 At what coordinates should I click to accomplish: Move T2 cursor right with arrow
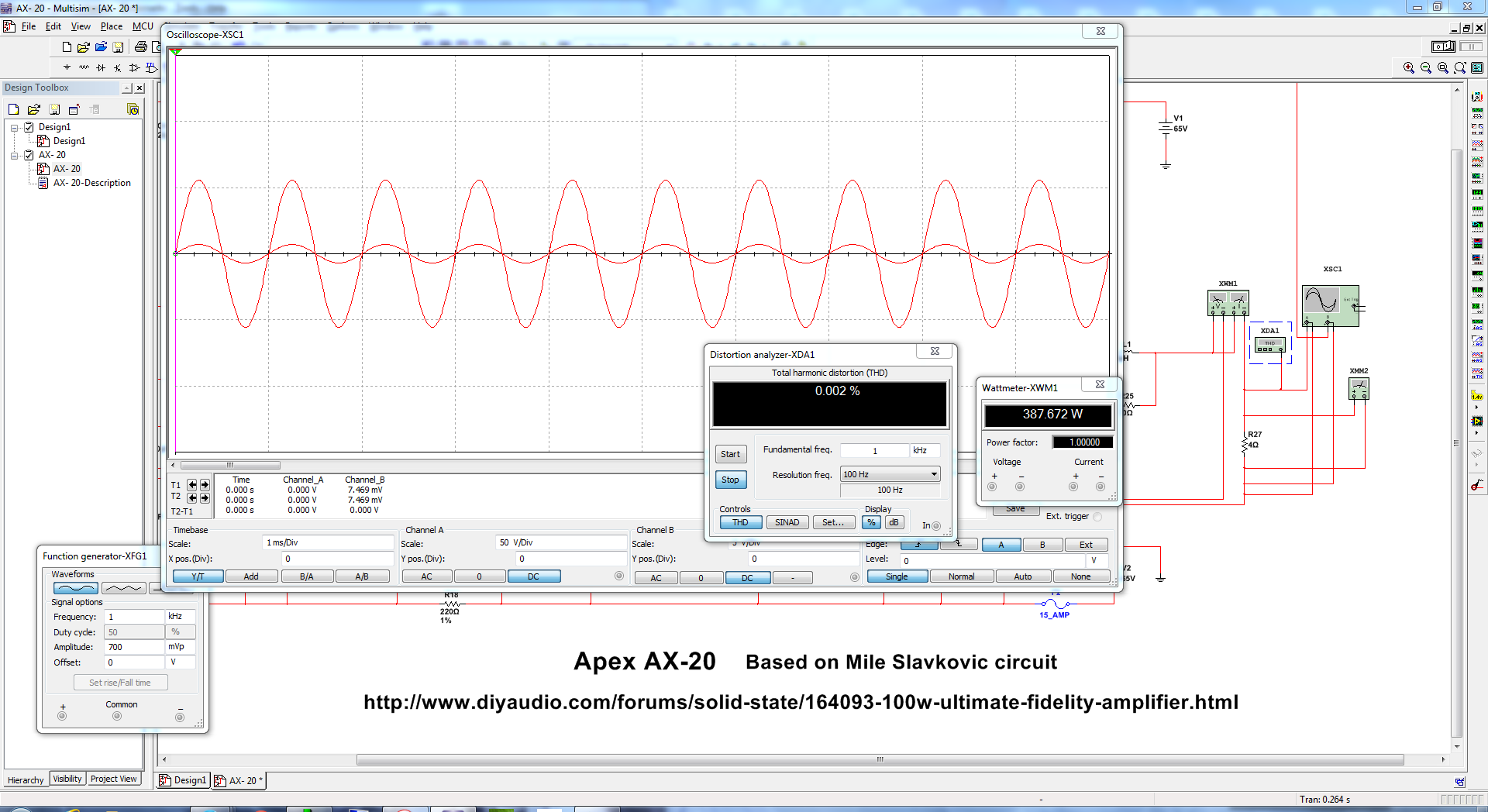point(205,498)
